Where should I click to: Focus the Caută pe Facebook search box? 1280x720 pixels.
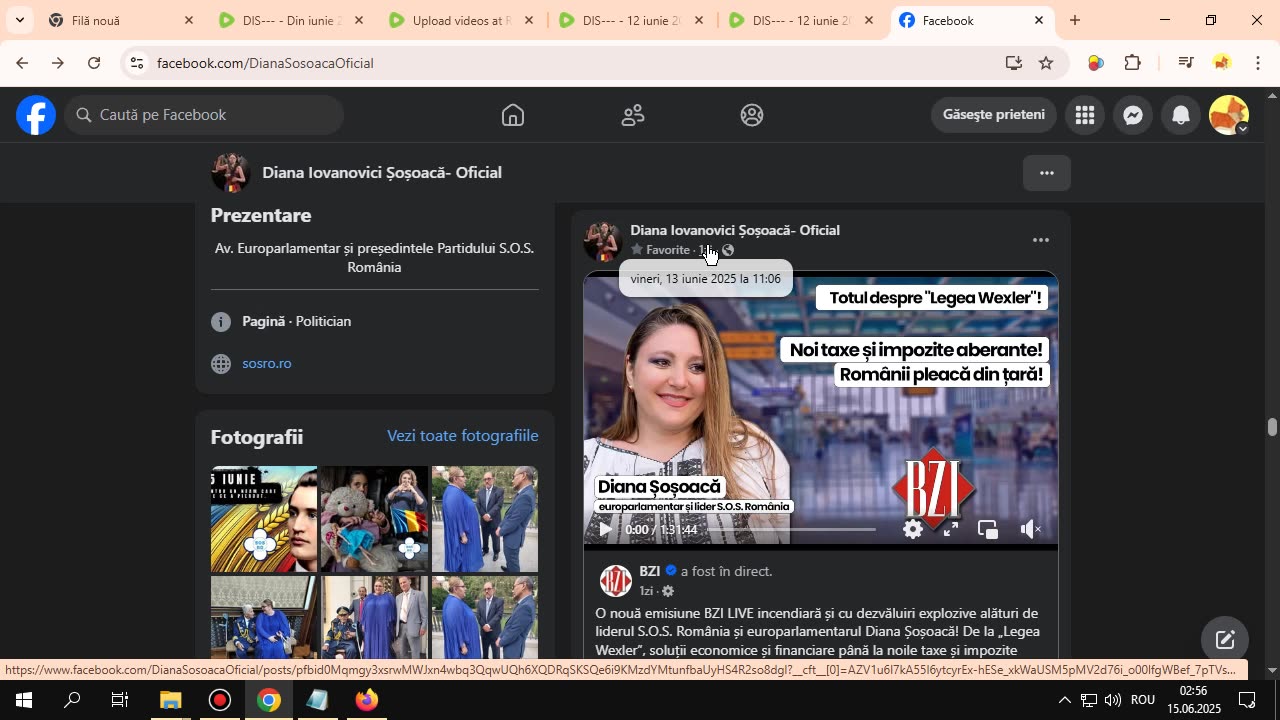pyautogui.click(x=205, y=115)
